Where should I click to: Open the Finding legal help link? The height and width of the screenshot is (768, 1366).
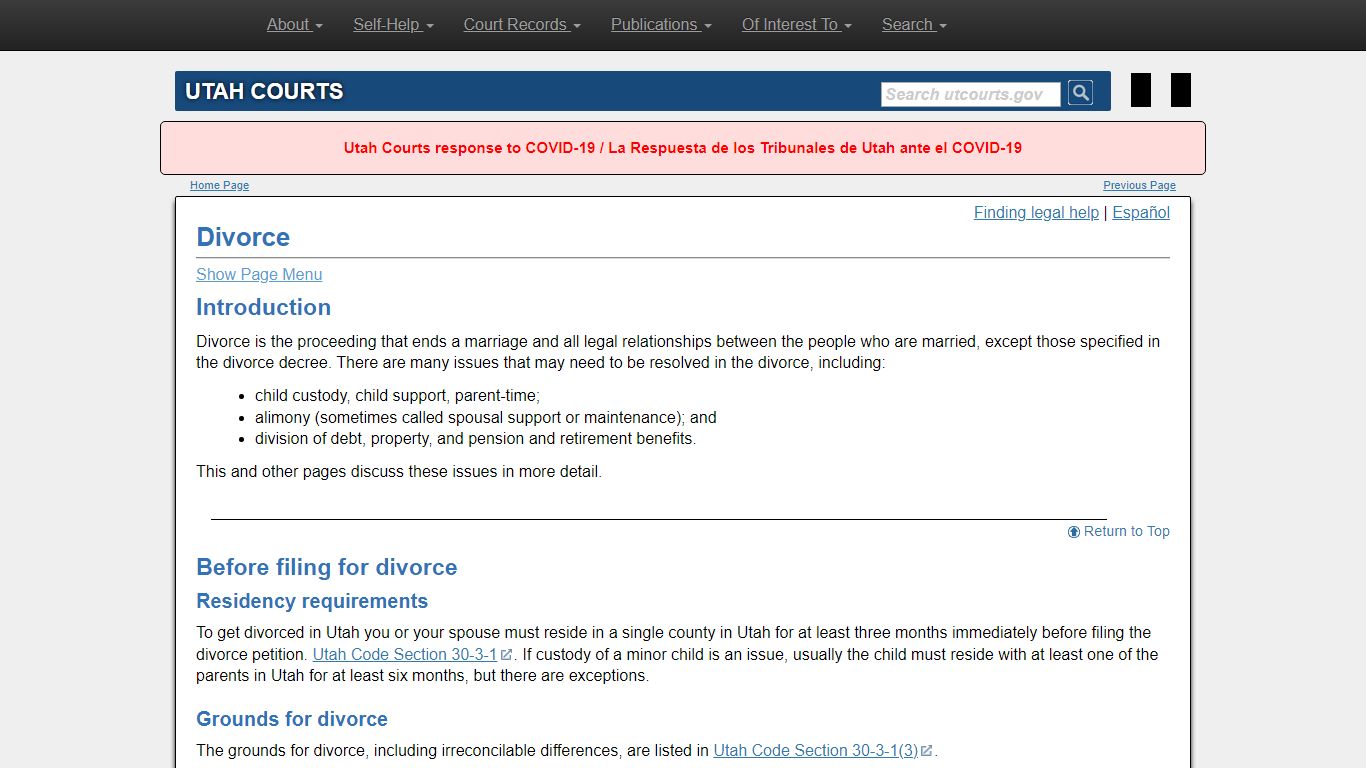pyautogui.click(x=1036, y=213)
